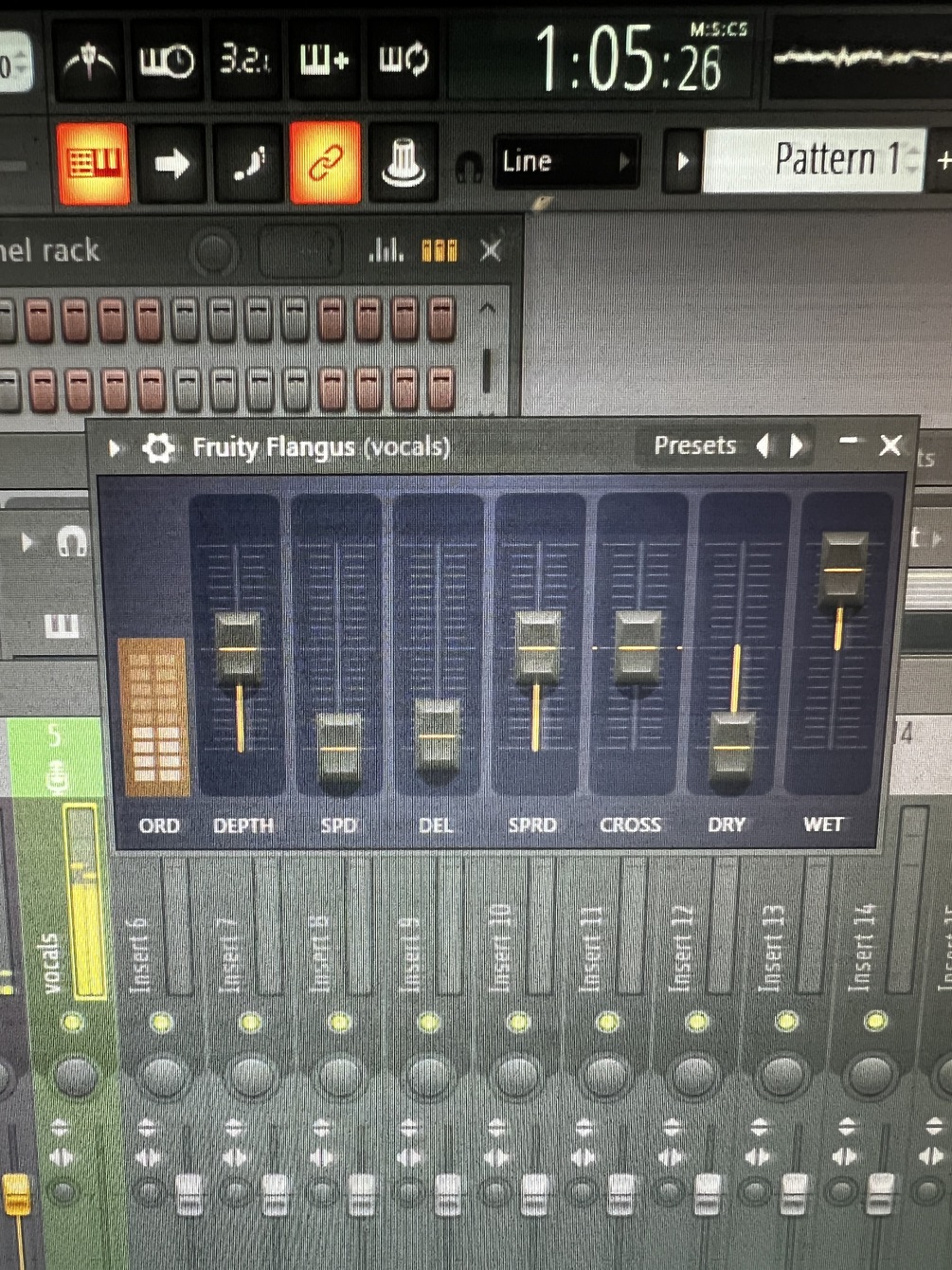952x1270 pixels.
Task: Click the pan knob on Insert 7
Action: [251, 1076]
